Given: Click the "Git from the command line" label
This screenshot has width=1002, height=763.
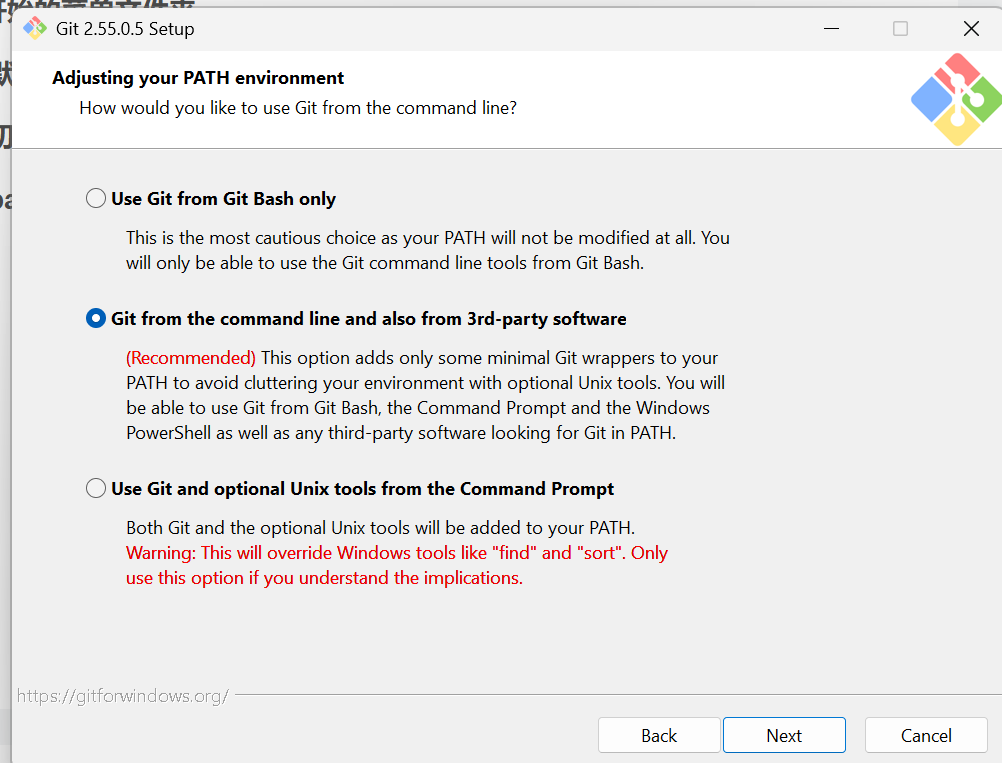Looking at the screenshot, I should [x=369, y=319].
